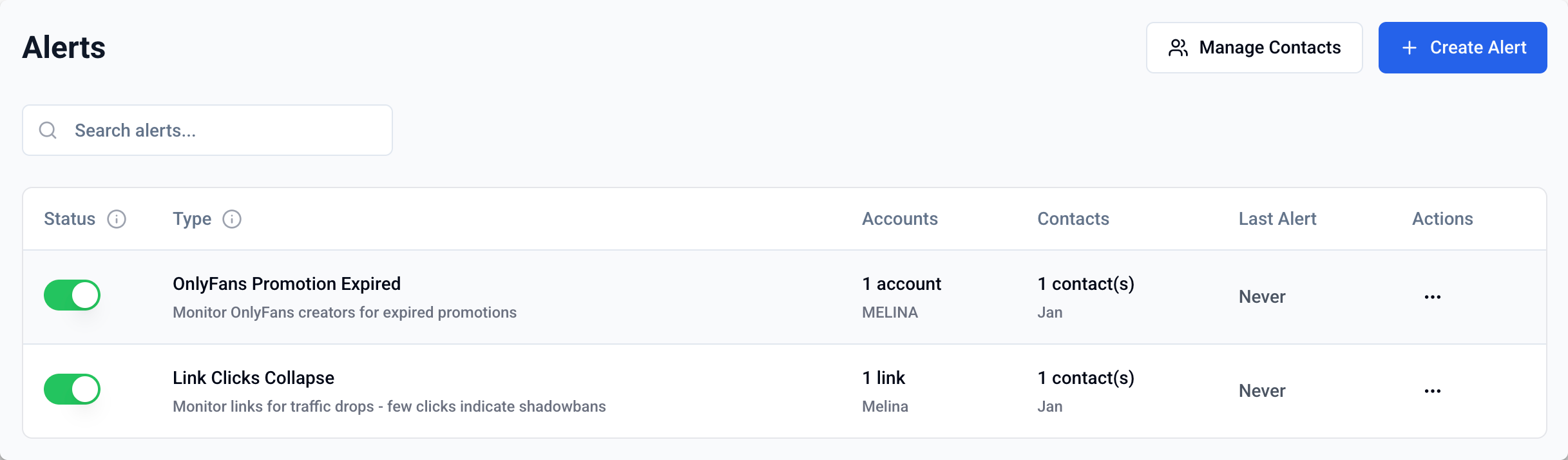Click the Melina link under 1 link

click(885, 407)
